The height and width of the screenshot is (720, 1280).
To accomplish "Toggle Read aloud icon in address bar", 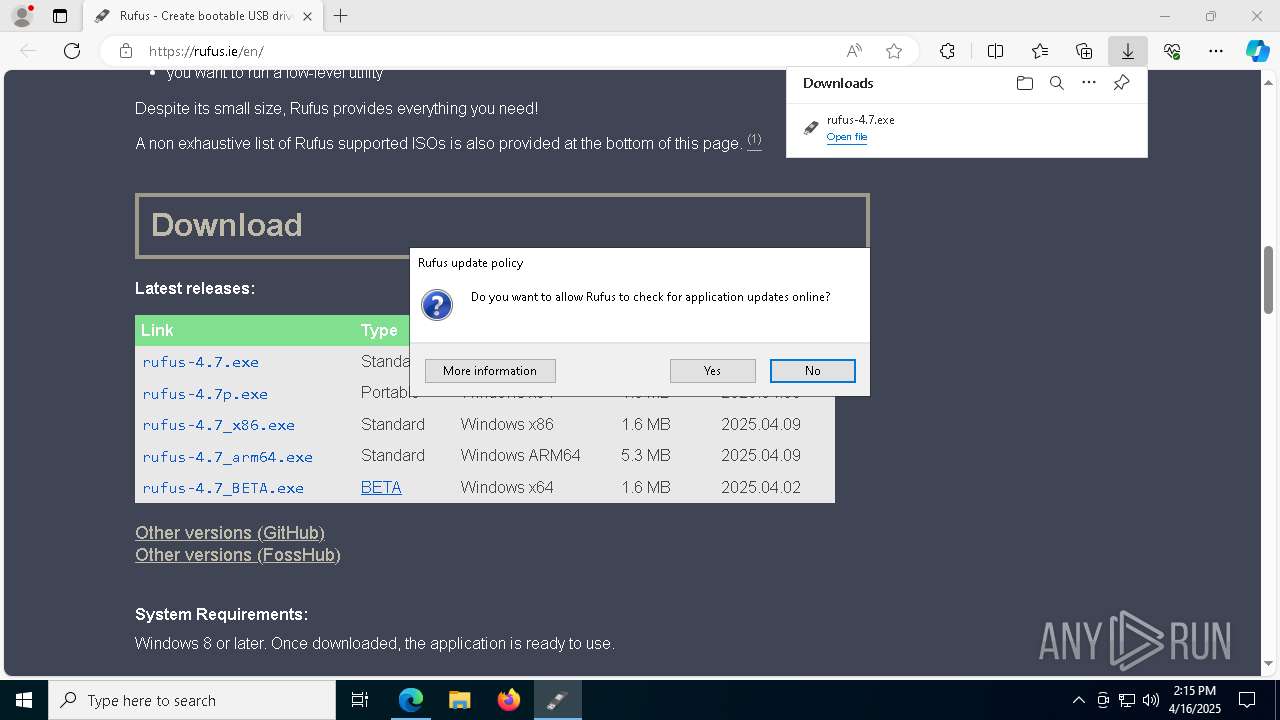I will click(x=854, y=51).
